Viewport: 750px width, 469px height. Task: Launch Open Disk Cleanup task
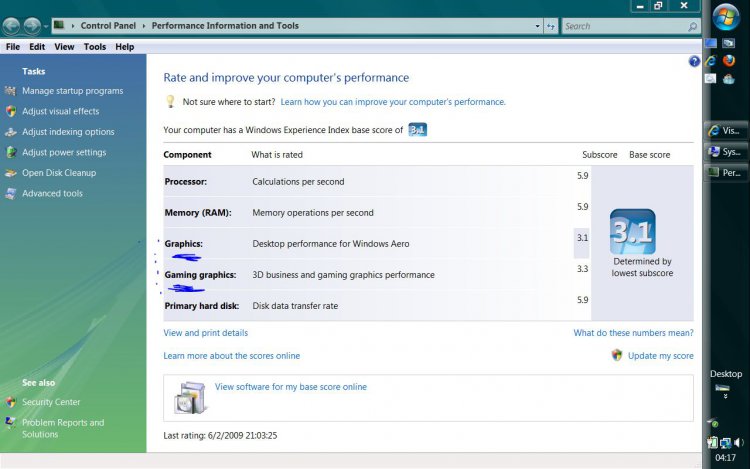click(x=59, y=173)
